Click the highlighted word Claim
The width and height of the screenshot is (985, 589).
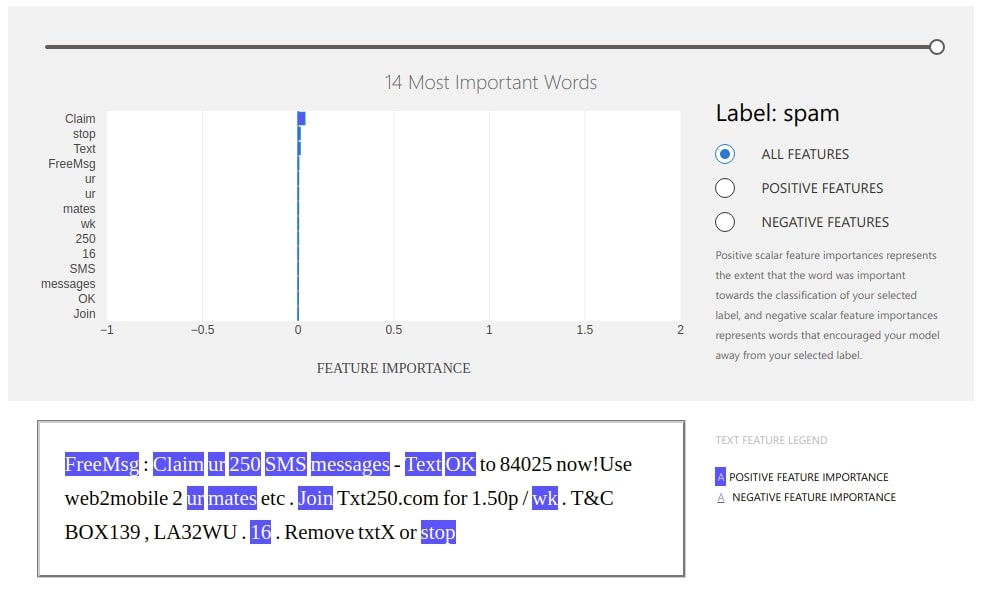180,463
